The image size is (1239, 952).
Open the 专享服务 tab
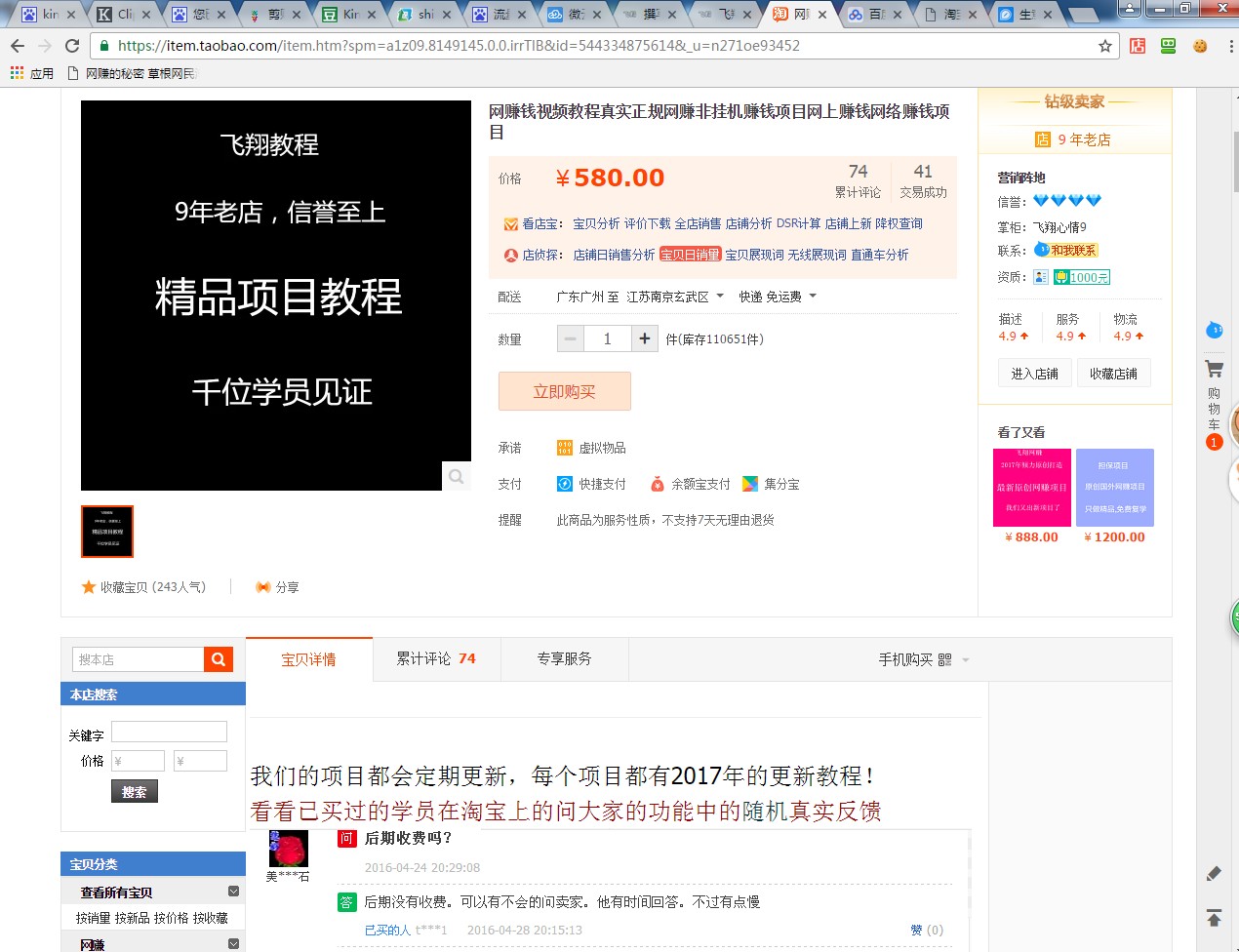564,659
